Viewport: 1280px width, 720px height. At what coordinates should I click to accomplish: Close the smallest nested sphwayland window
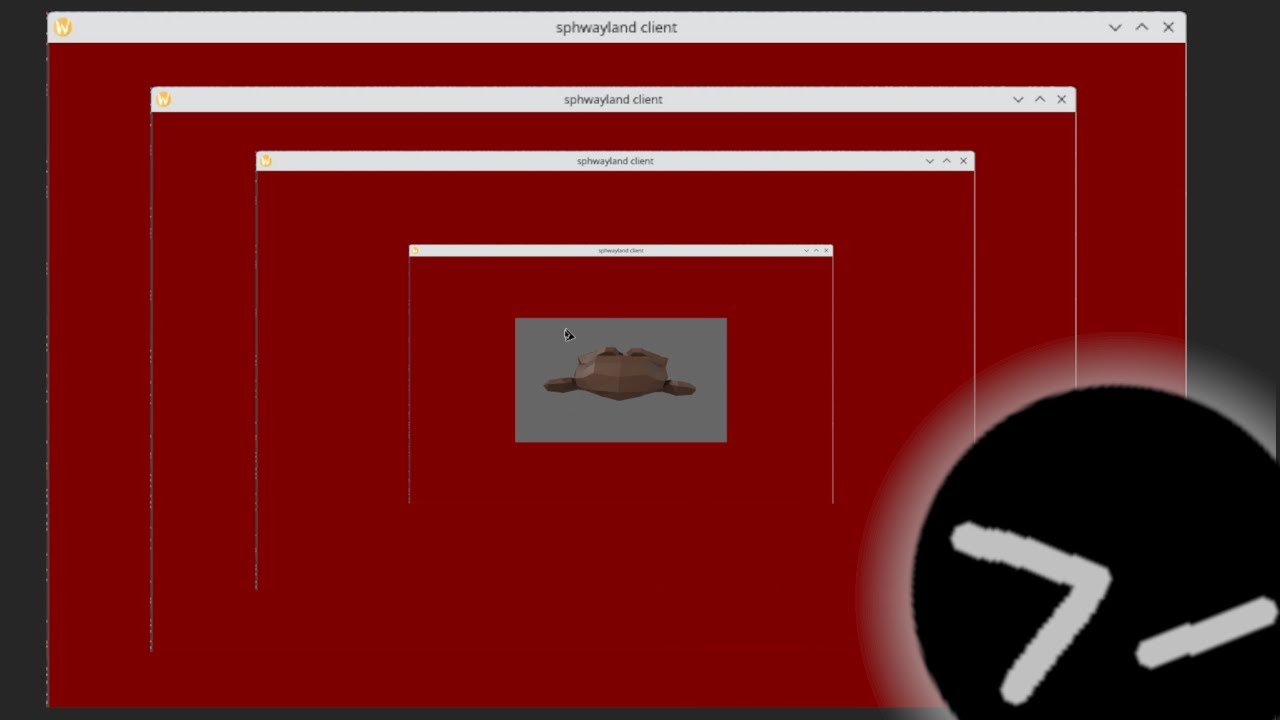(826, 251)
